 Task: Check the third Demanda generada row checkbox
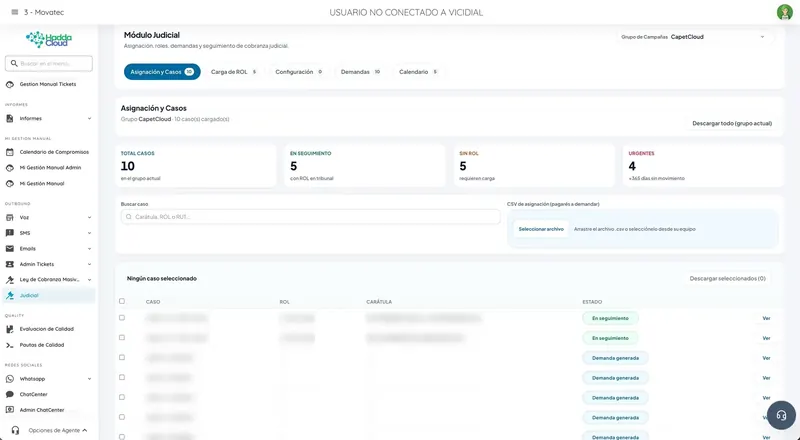pos(122,397)
